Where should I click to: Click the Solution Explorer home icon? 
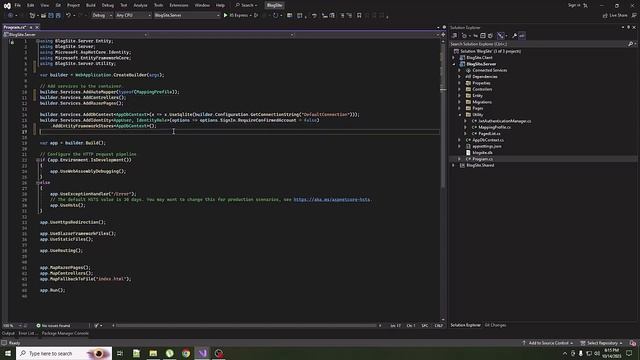pyautogui.click(x=455, y=36)
